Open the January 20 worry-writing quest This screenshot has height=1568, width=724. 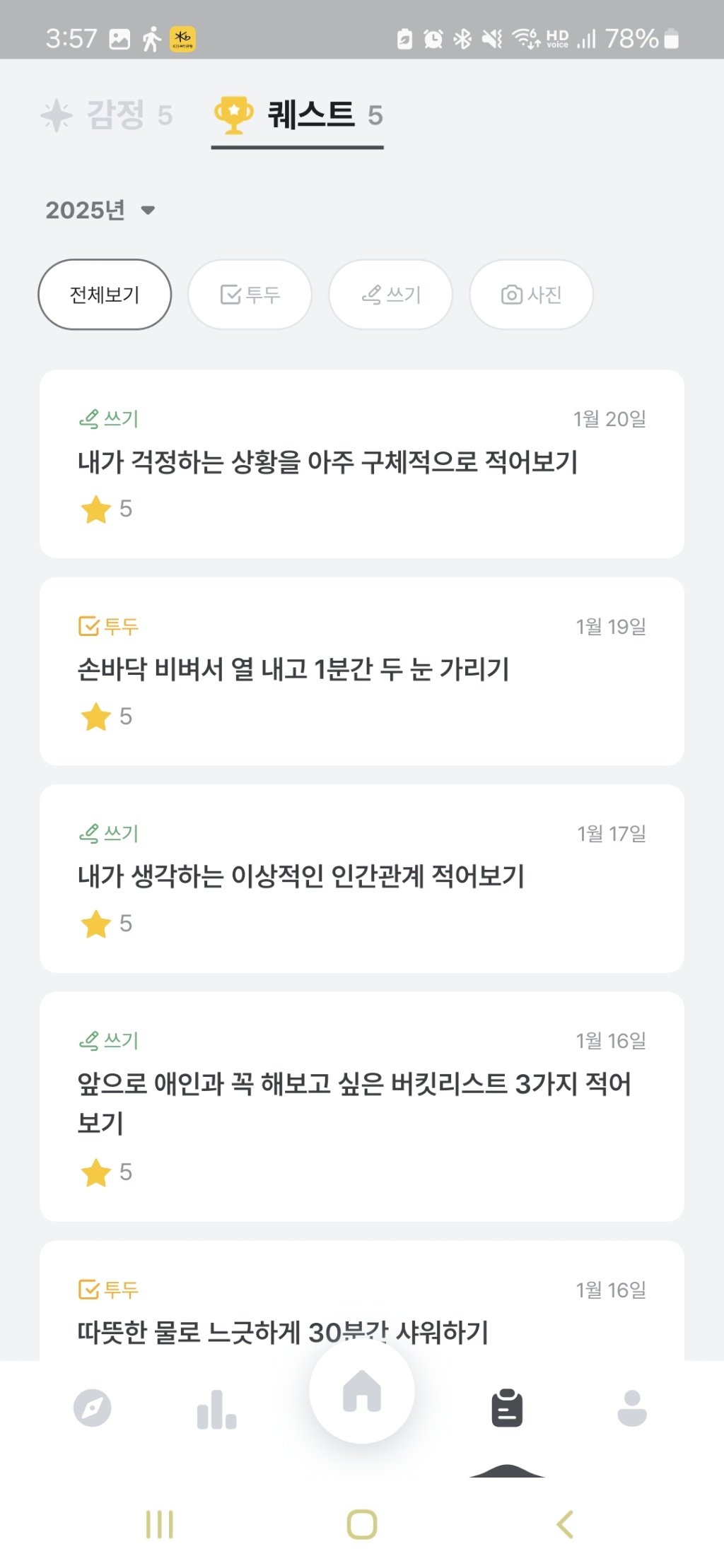click(x=361, y=464)
